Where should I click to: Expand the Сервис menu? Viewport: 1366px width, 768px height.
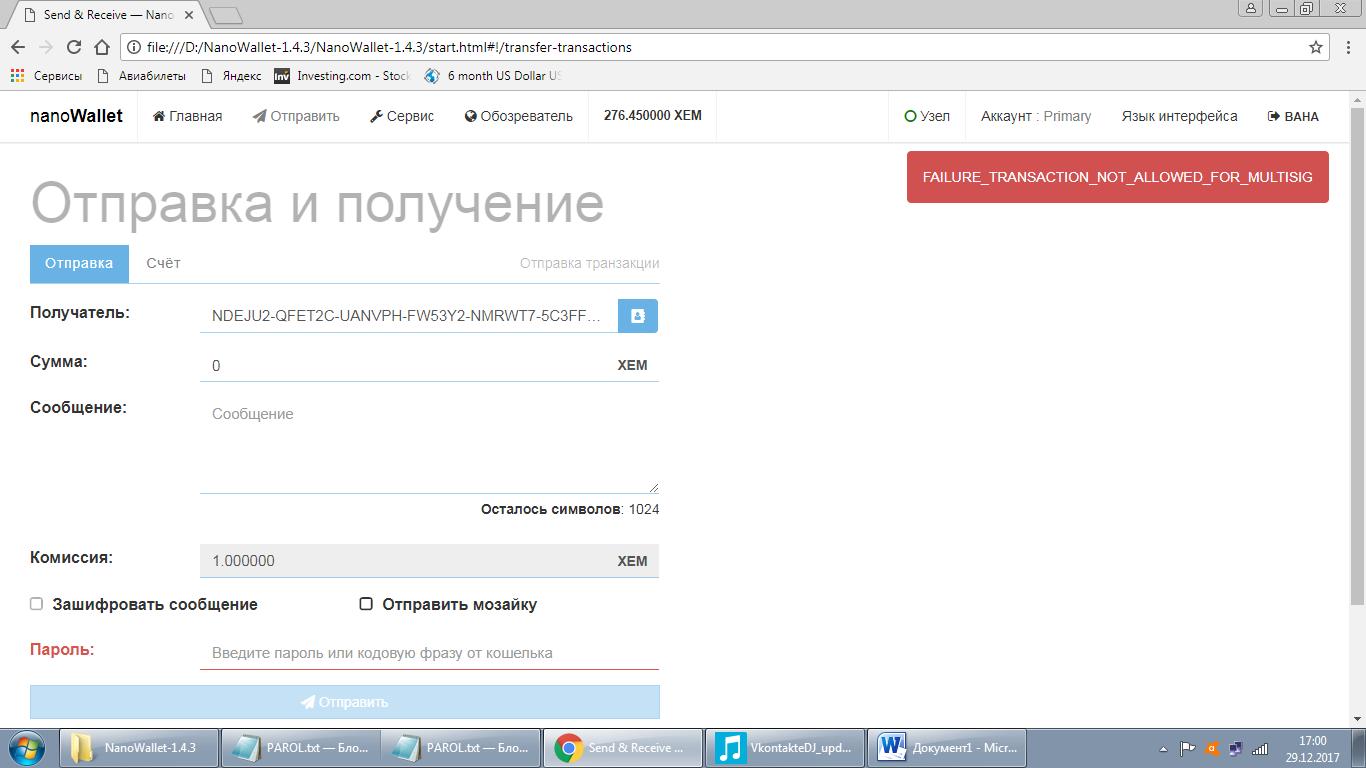(401, 116)
